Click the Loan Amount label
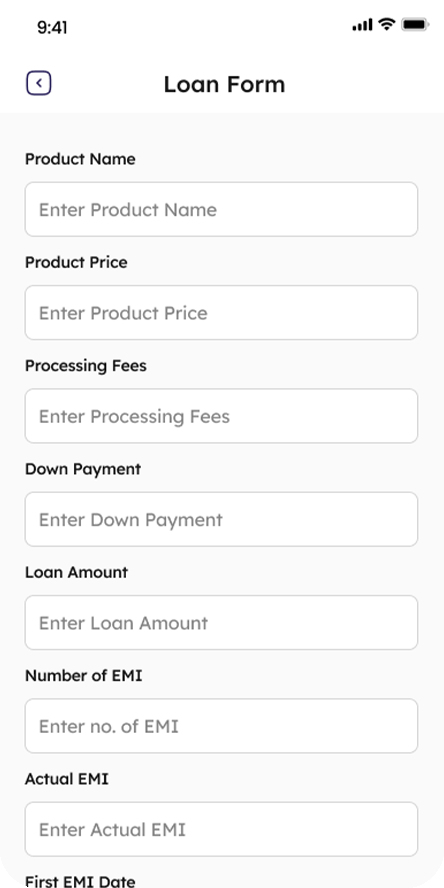Viewport: 444px width, 888px height. (x=76, y=573)
